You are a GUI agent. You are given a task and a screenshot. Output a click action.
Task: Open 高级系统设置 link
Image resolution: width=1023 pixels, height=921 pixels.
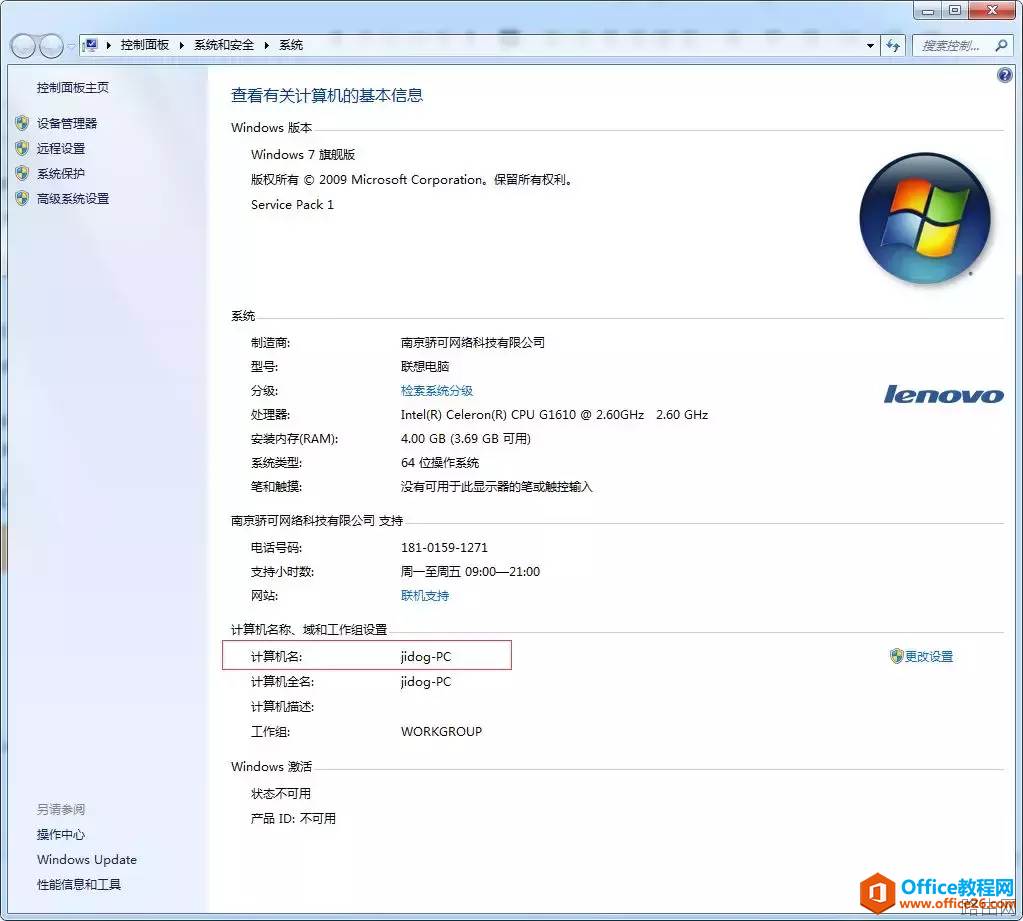(72, 198)
